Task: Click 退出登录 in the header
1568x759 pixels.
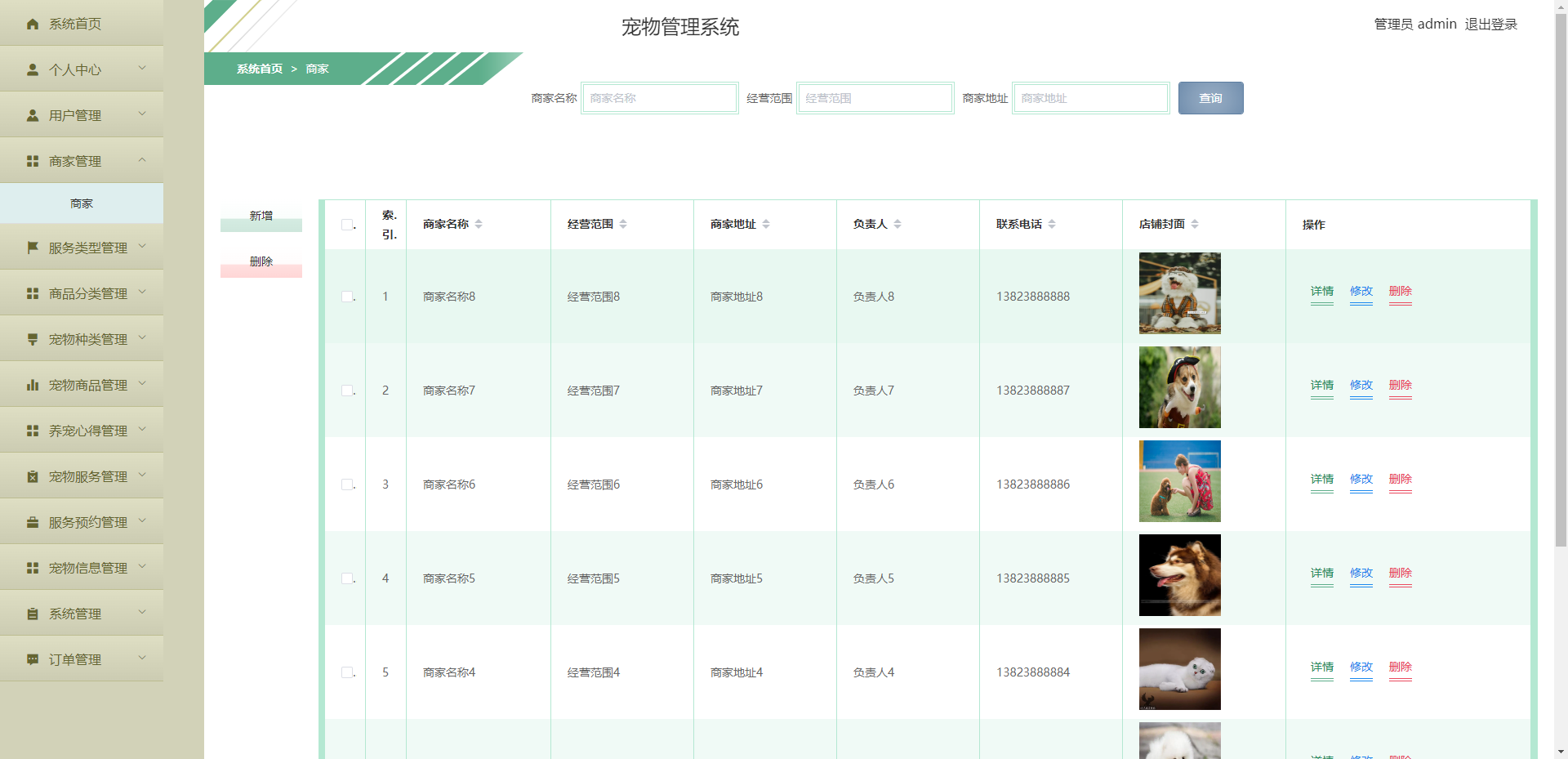Action: coord(1490,25)
